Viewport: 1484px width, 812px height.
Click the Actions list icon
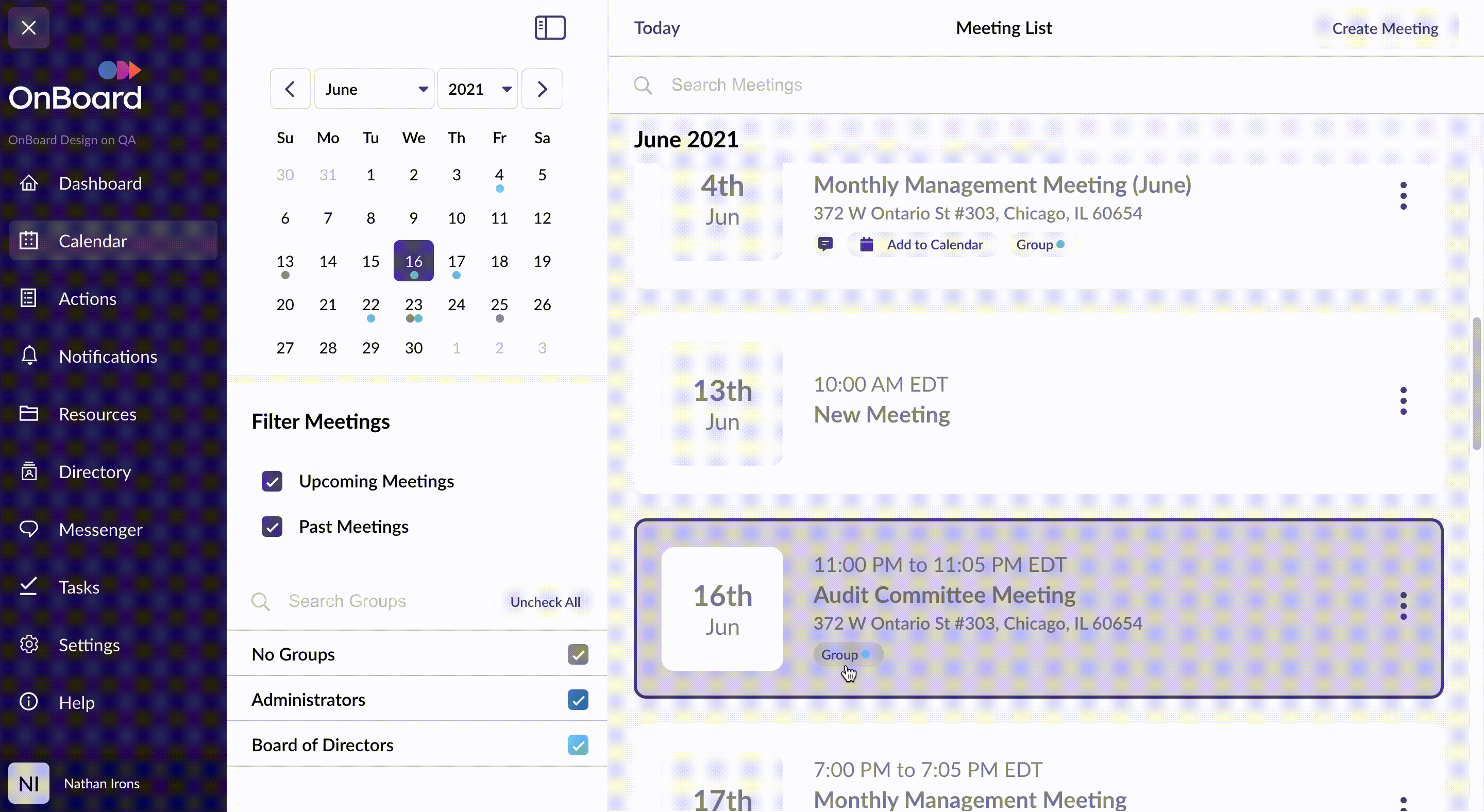click(x=29, y=298)
